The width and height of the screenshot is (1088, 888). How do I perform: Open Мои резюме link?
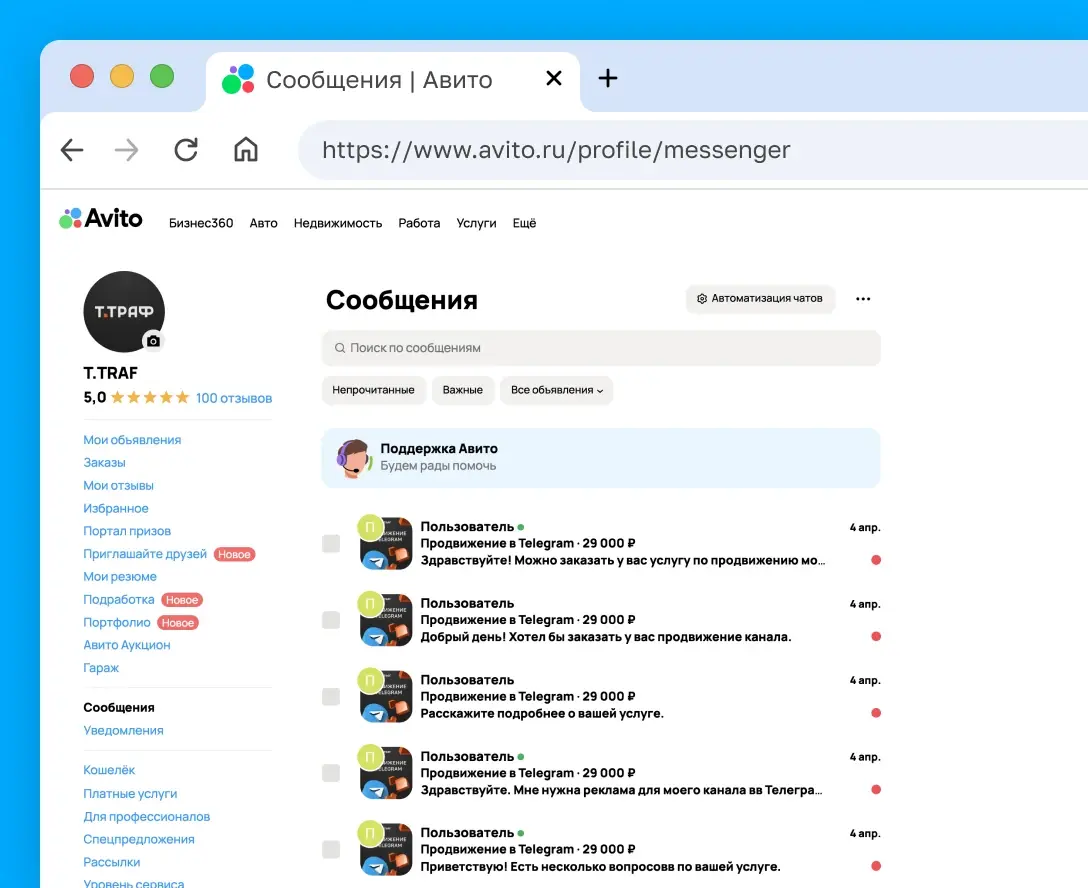pyautogui.click(x=120, y=577)
